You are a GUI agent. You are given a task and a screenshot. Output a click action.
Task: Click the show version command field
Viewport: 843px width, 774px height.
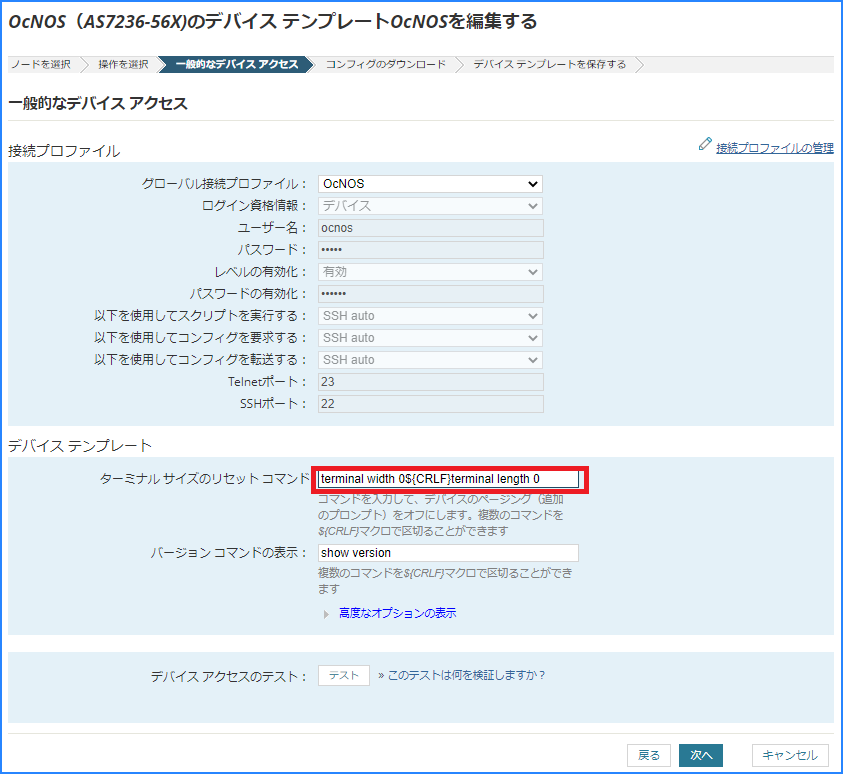click(448, 553)
